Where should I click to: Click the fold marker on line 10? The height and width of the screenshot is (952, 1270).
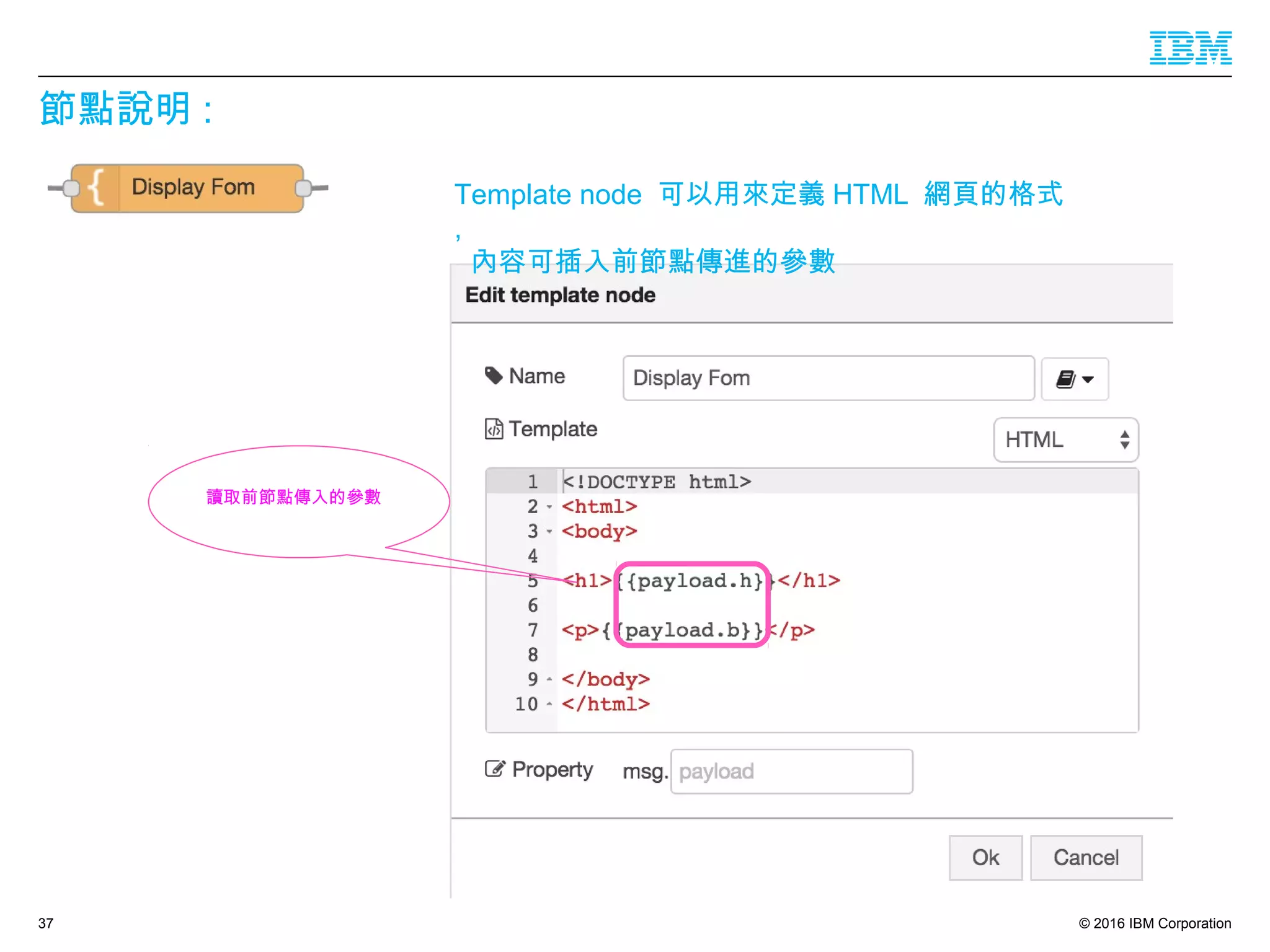pos(549,704)
